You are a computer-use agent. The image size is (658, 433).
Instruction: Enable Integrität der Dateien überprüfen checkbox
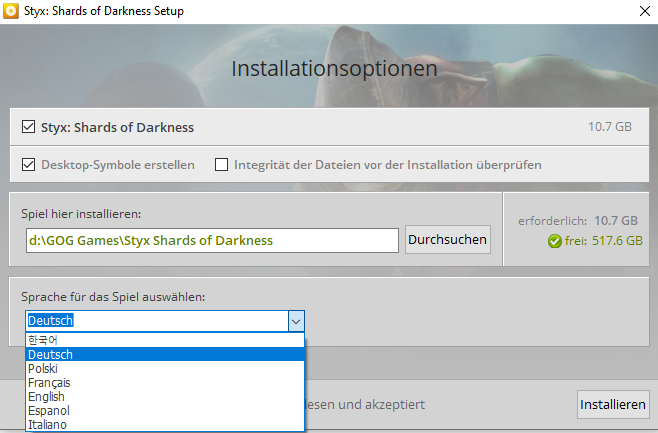tap(222, 164)
